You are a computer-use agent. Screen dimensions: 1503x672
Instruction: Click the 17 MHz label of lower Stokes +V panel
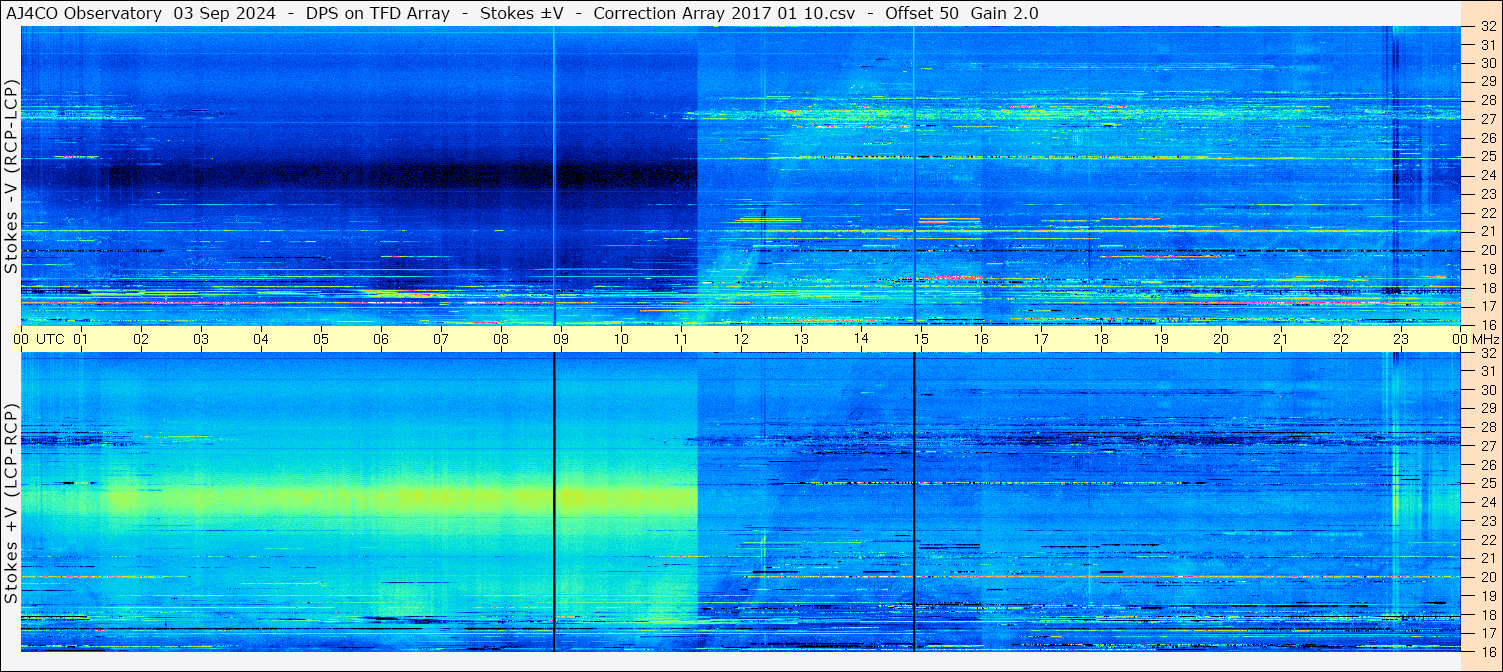1487,633
